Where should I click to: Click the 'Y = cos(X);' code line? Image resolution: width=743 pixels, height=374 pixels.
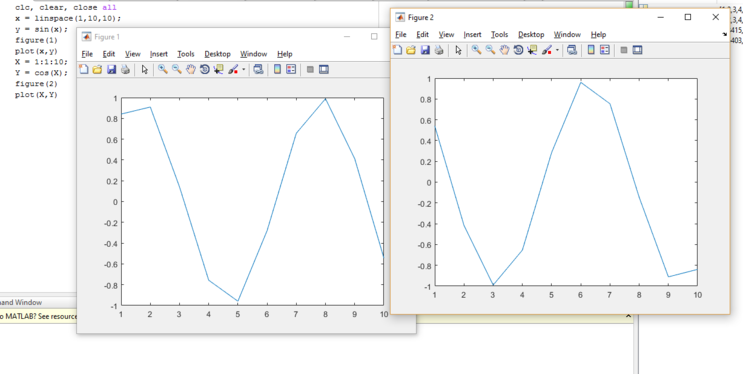click(x=41, y=73)
